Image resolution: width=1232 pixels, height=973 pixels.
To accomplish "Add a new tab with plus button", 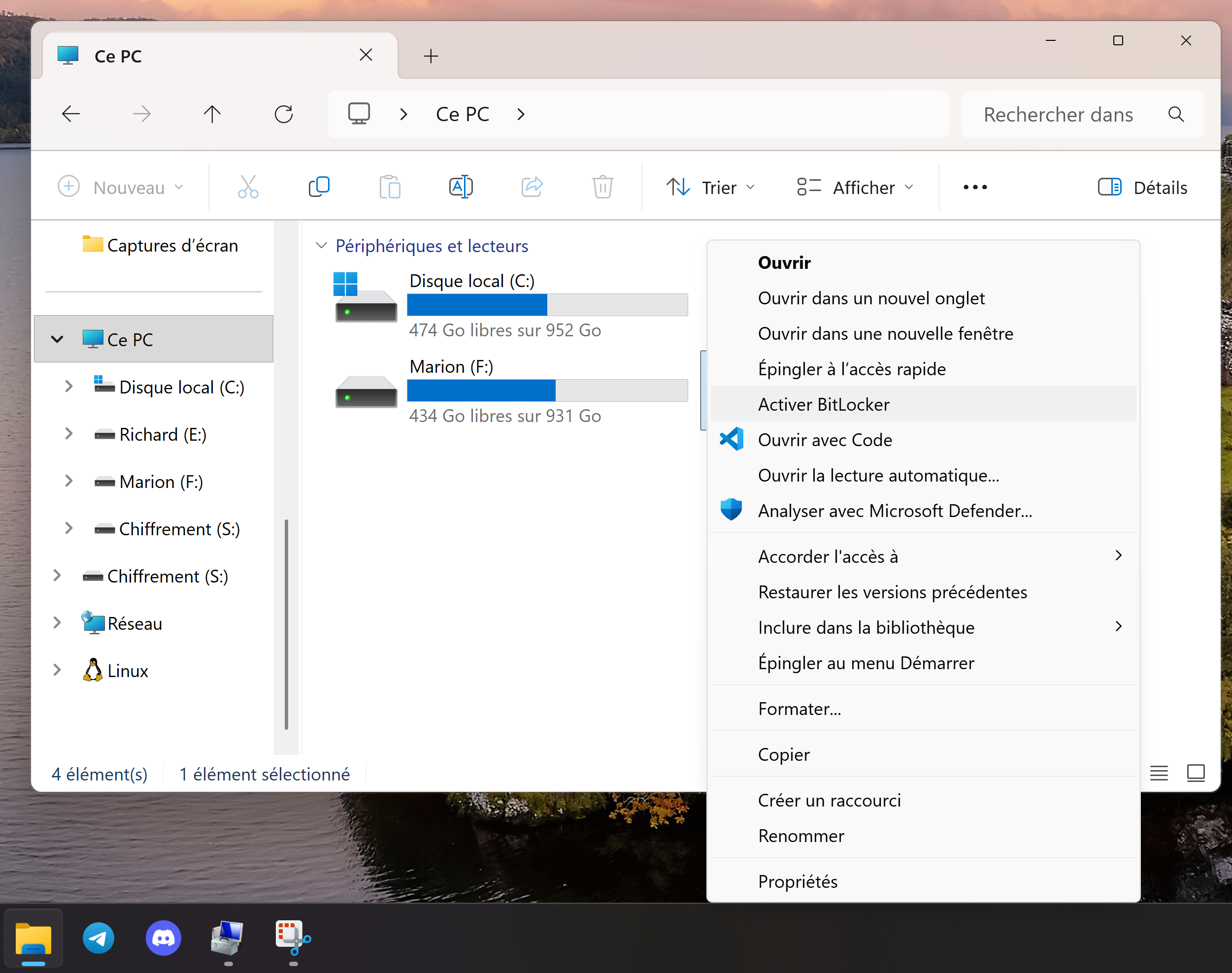I will [431, 56].
